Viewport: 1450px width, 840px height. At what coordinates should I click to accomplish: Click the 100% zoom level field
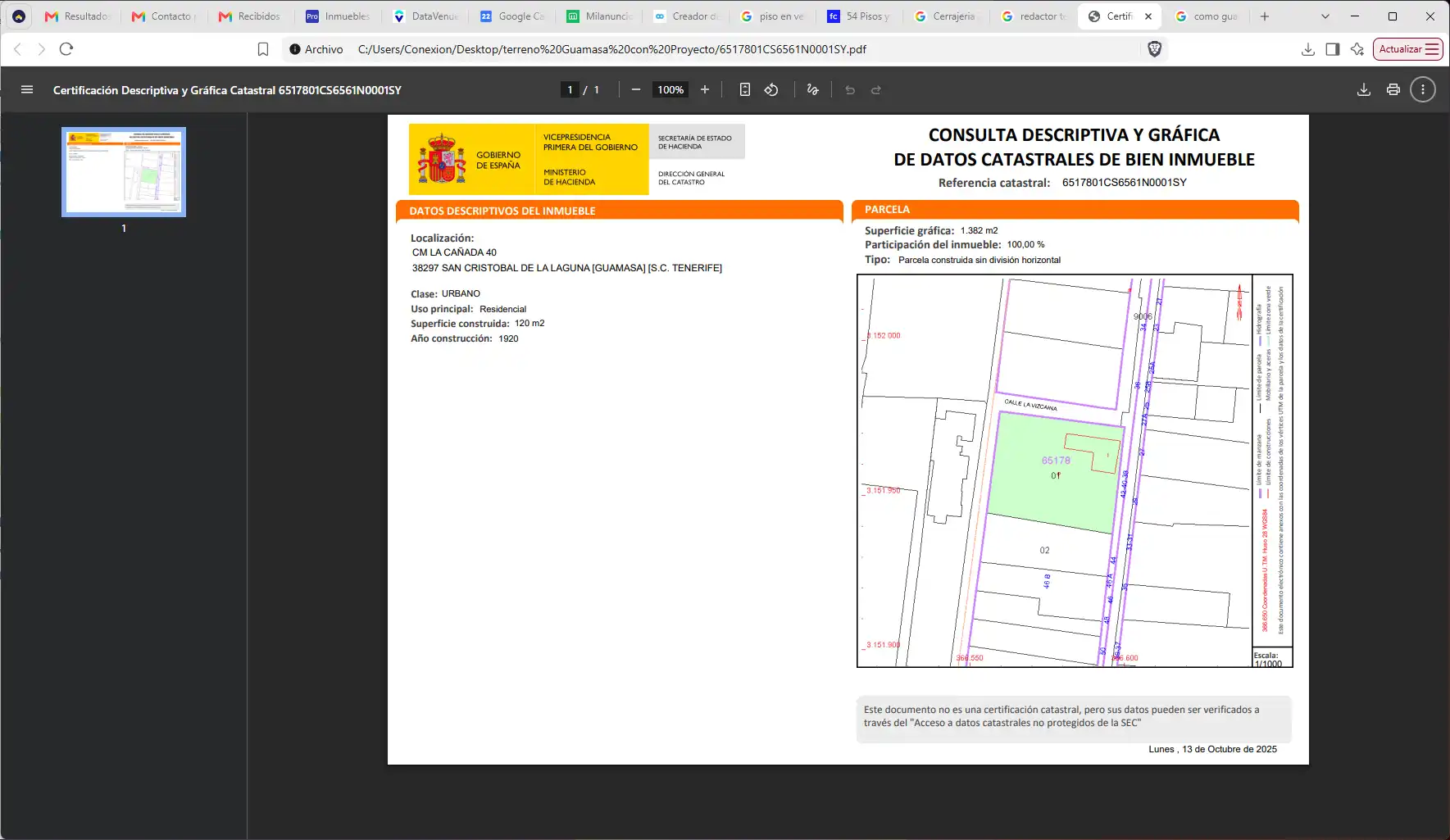(670, 90)
